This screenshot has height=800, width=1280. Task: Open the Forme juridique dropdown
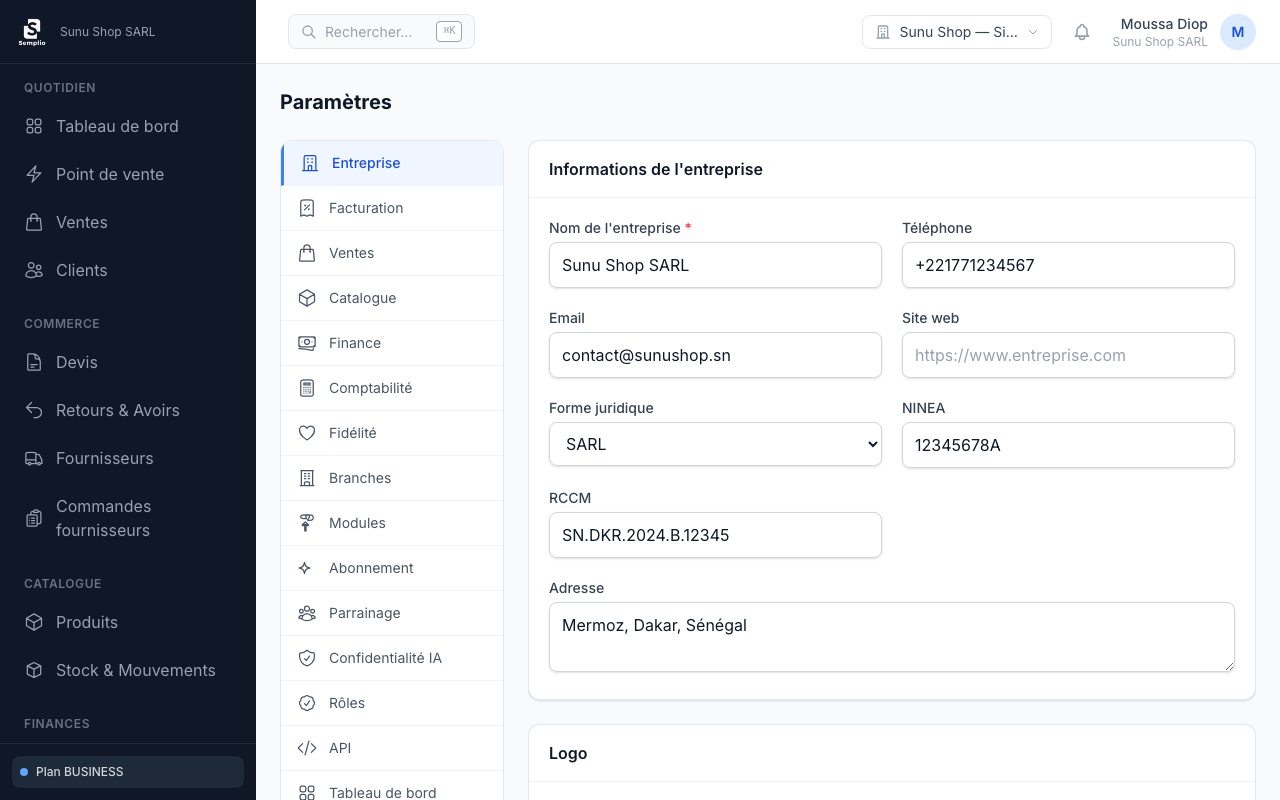714,443
